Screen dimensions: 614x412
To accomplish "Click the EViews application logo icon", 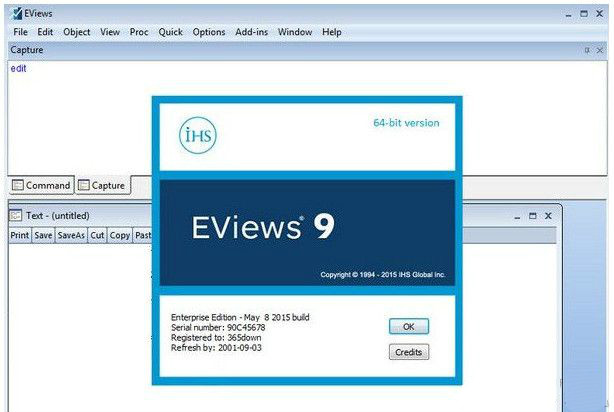I will [x=17, y=13].
